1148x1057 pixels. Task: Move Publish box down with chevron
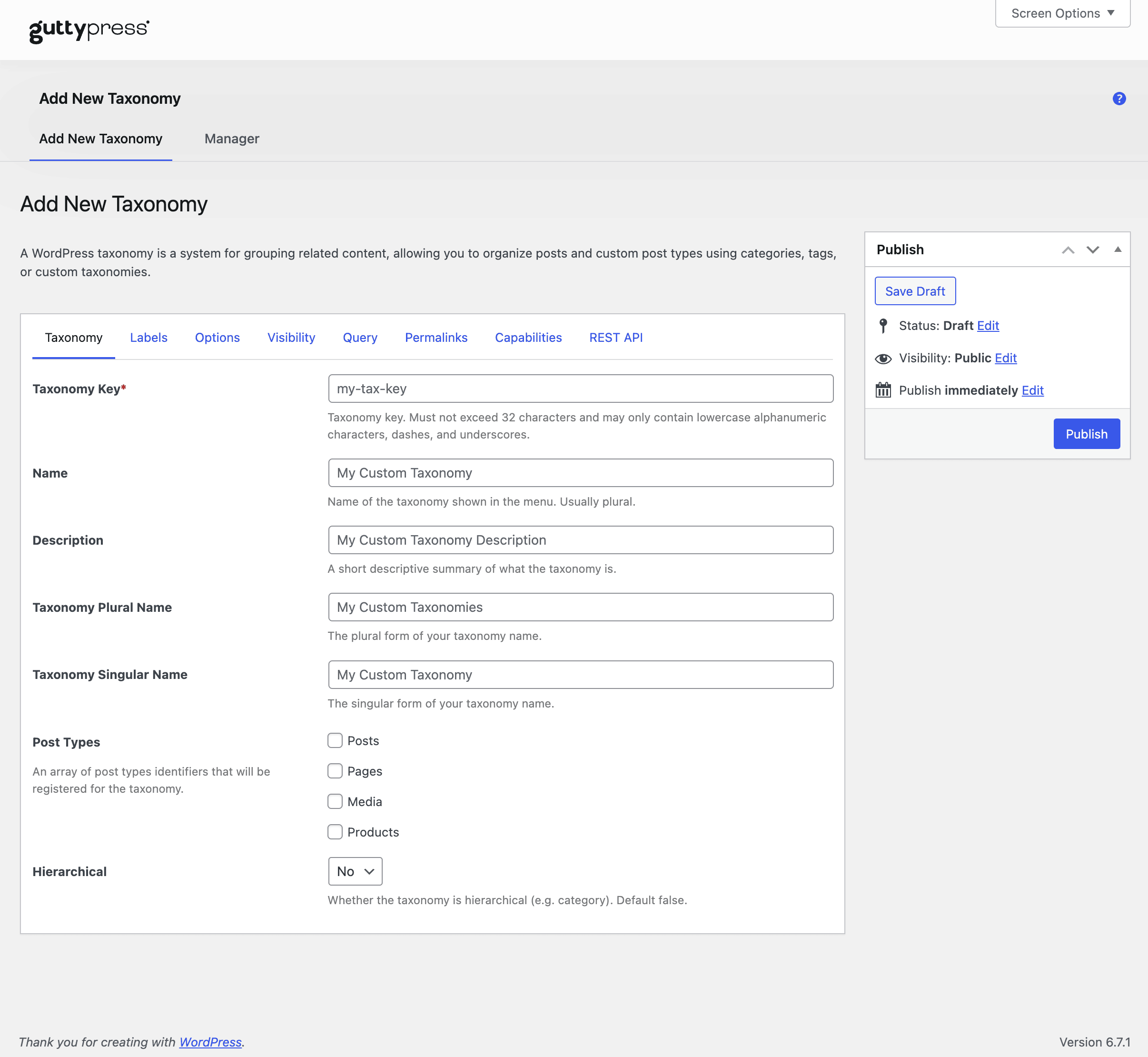(1092, 250)
